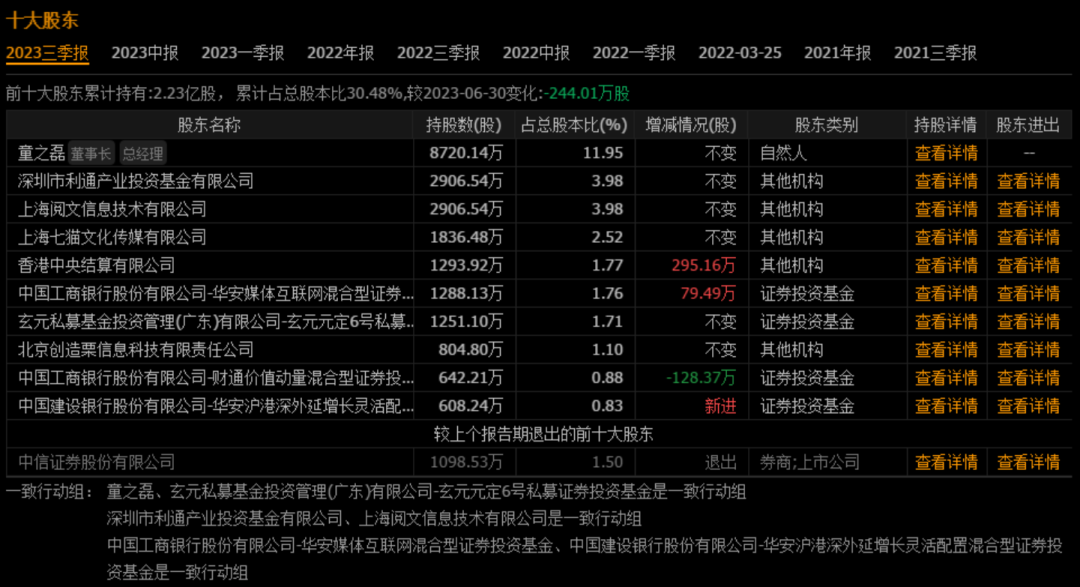The image size is (1080, 587).
Task: Open 股东进出 查看详情 for 北京创造栗信息科技
Action: tap(1028, 350)
